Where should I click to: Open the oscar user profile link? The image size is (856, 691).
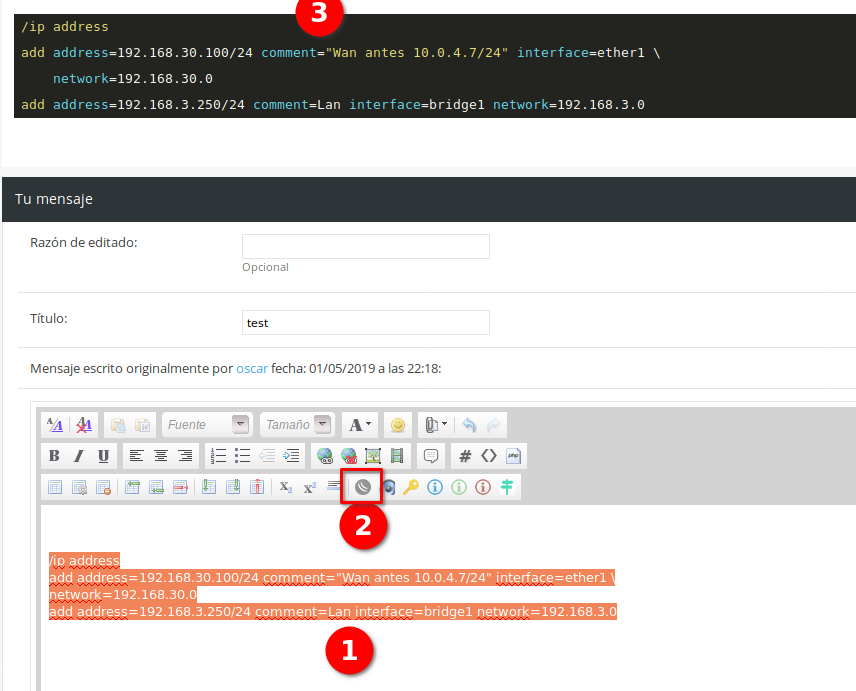[x=252, y=368]
